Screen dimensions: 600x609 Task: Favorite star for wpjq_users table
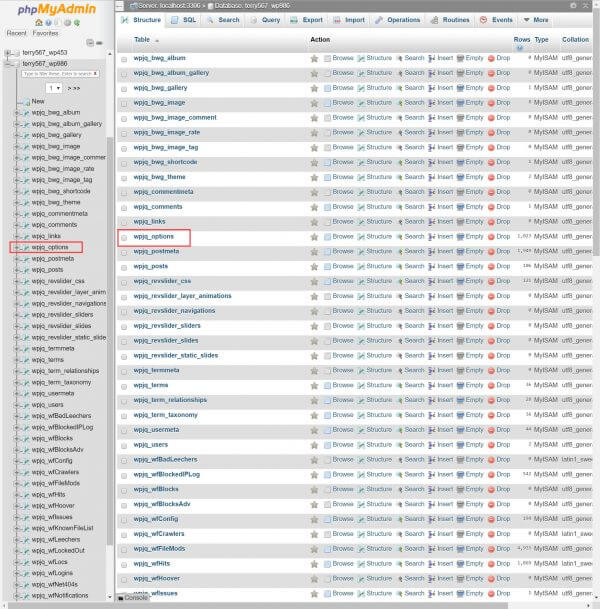[x=314, y=445]
